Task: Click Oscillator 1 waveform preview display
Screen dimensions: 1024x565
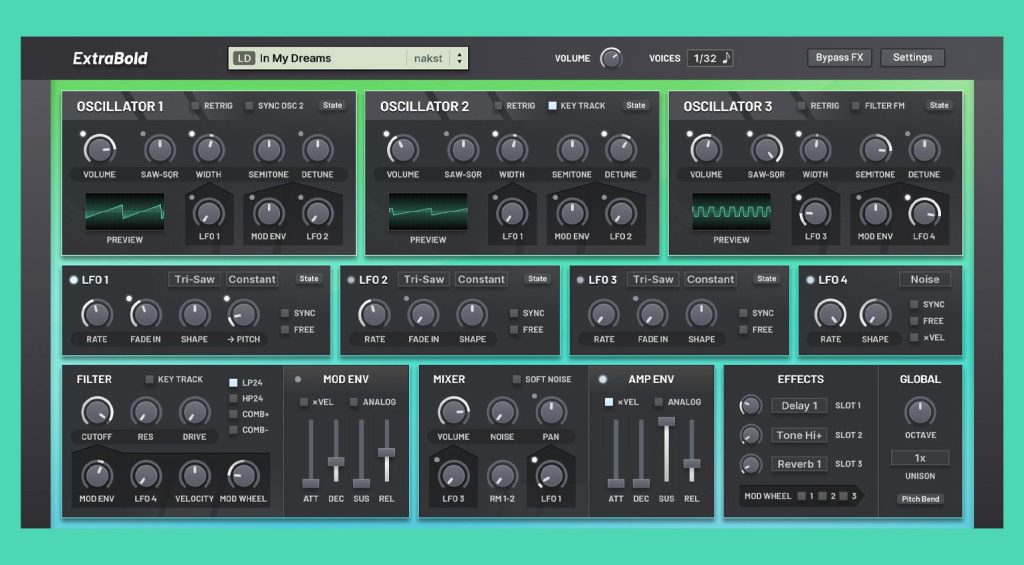Action: [x=125, y=212]
